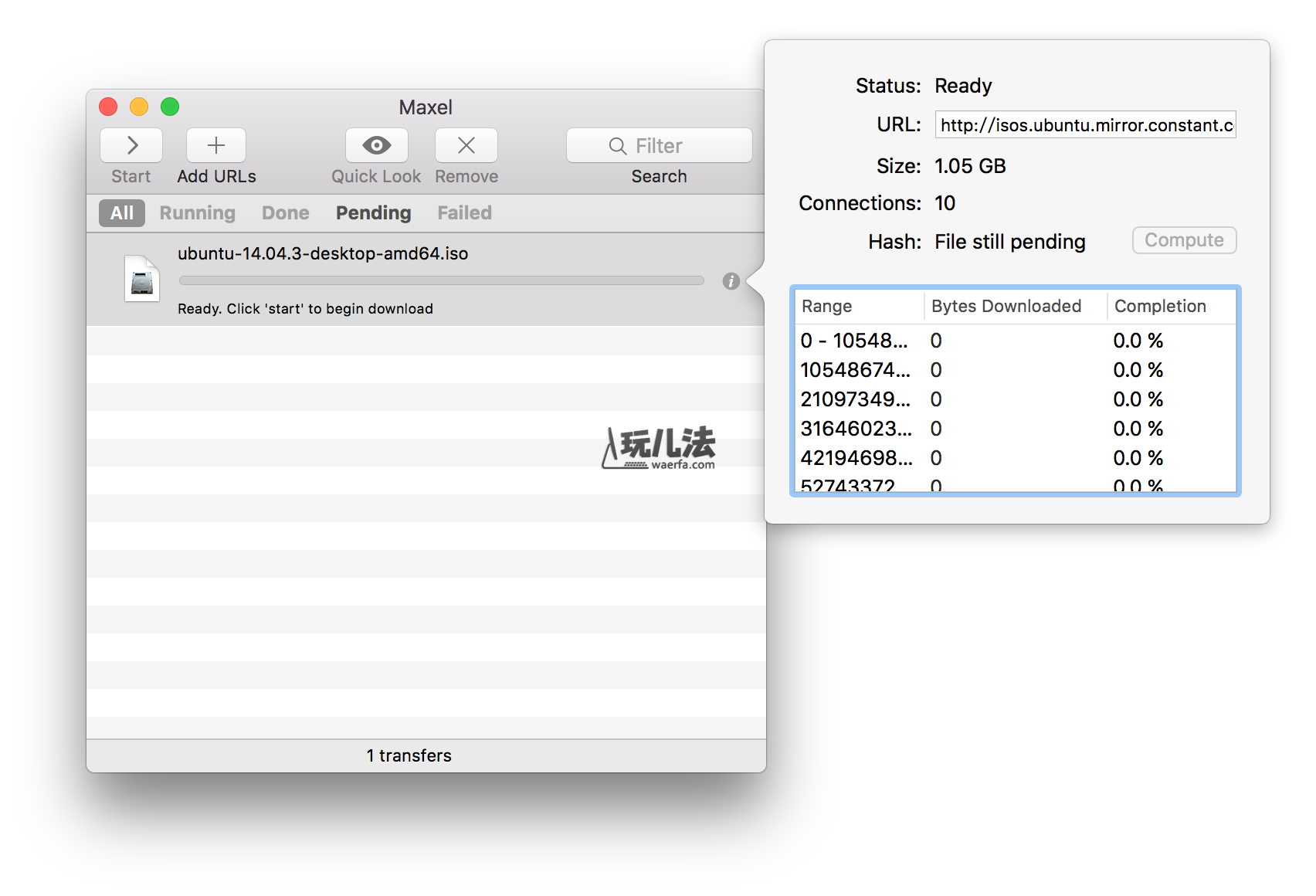Click the Remove X toolbar icon
The width and height of the screenshot is (1316, 896).
(466, 145)
